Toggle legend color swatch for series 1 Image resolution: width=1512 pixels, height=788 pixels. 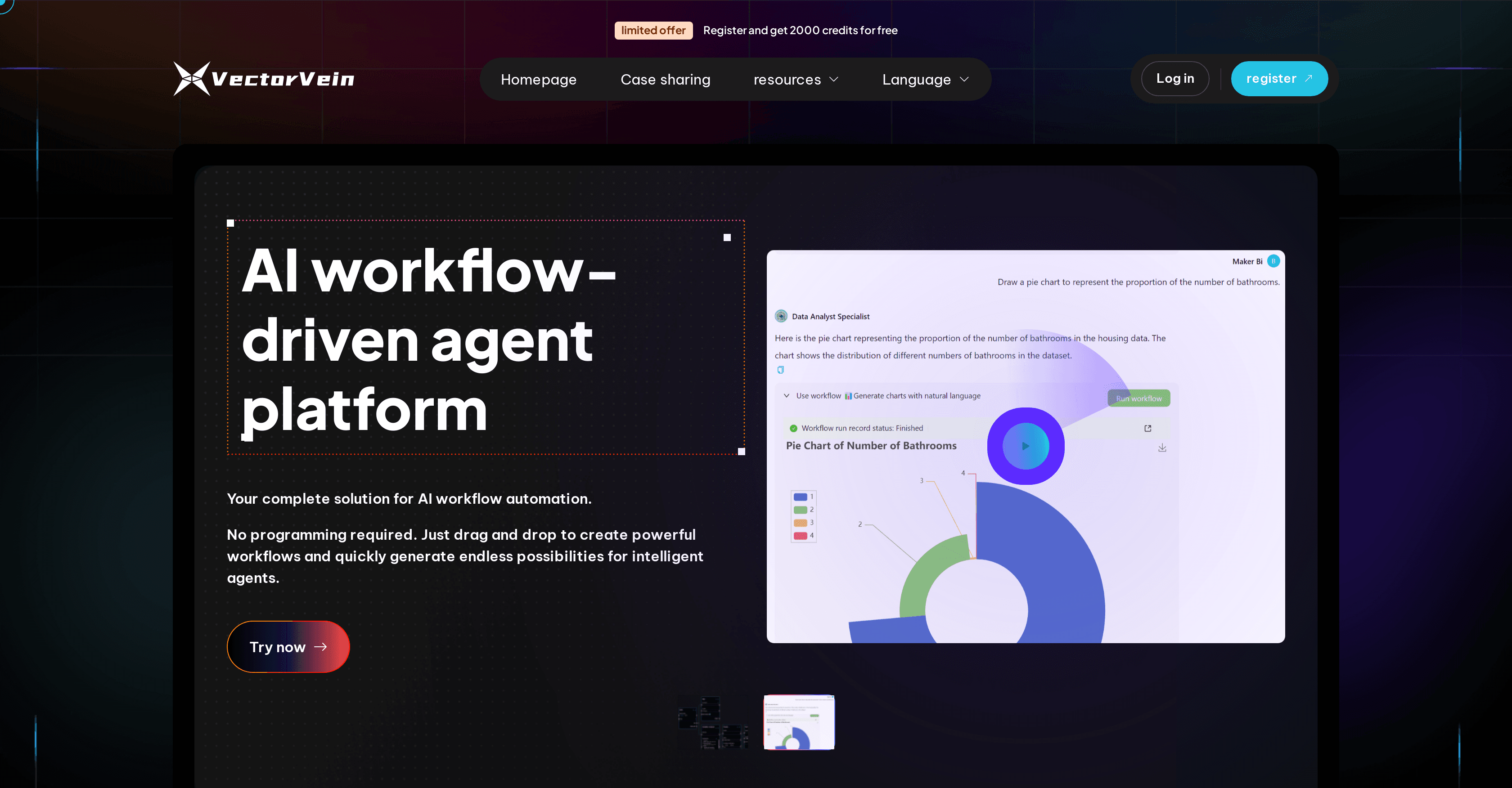click(x=800, y=497)
